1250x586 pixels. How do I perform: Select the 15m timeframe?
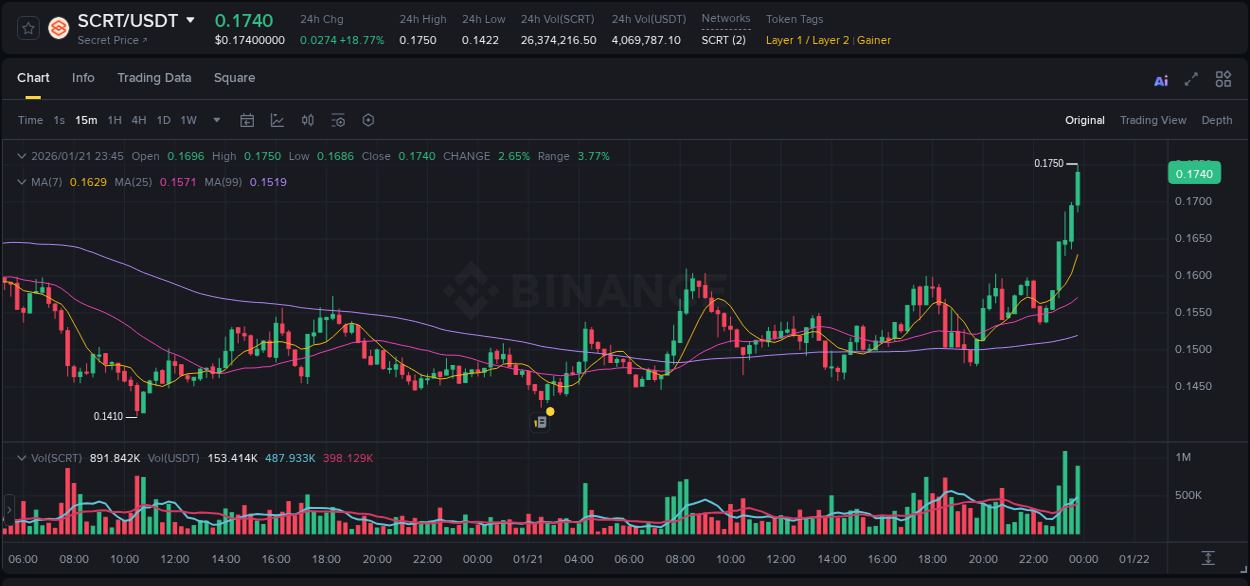(86, 119)
